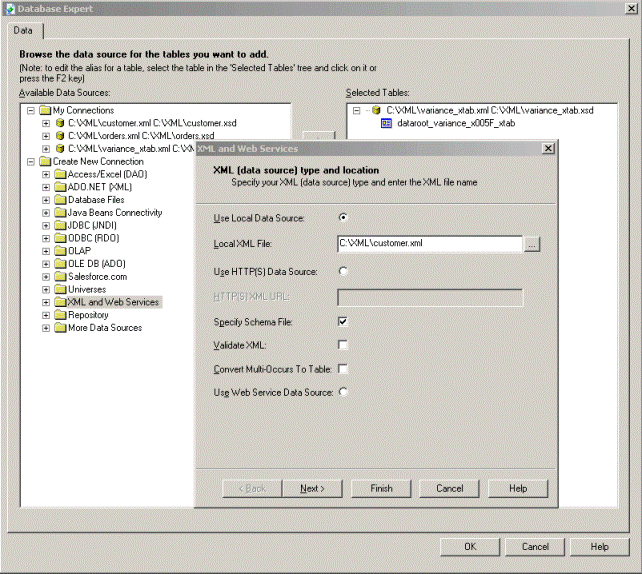Select dataroot_variance_x005F_xtab table label
This screenshot has width=642, height=574.
456,123
